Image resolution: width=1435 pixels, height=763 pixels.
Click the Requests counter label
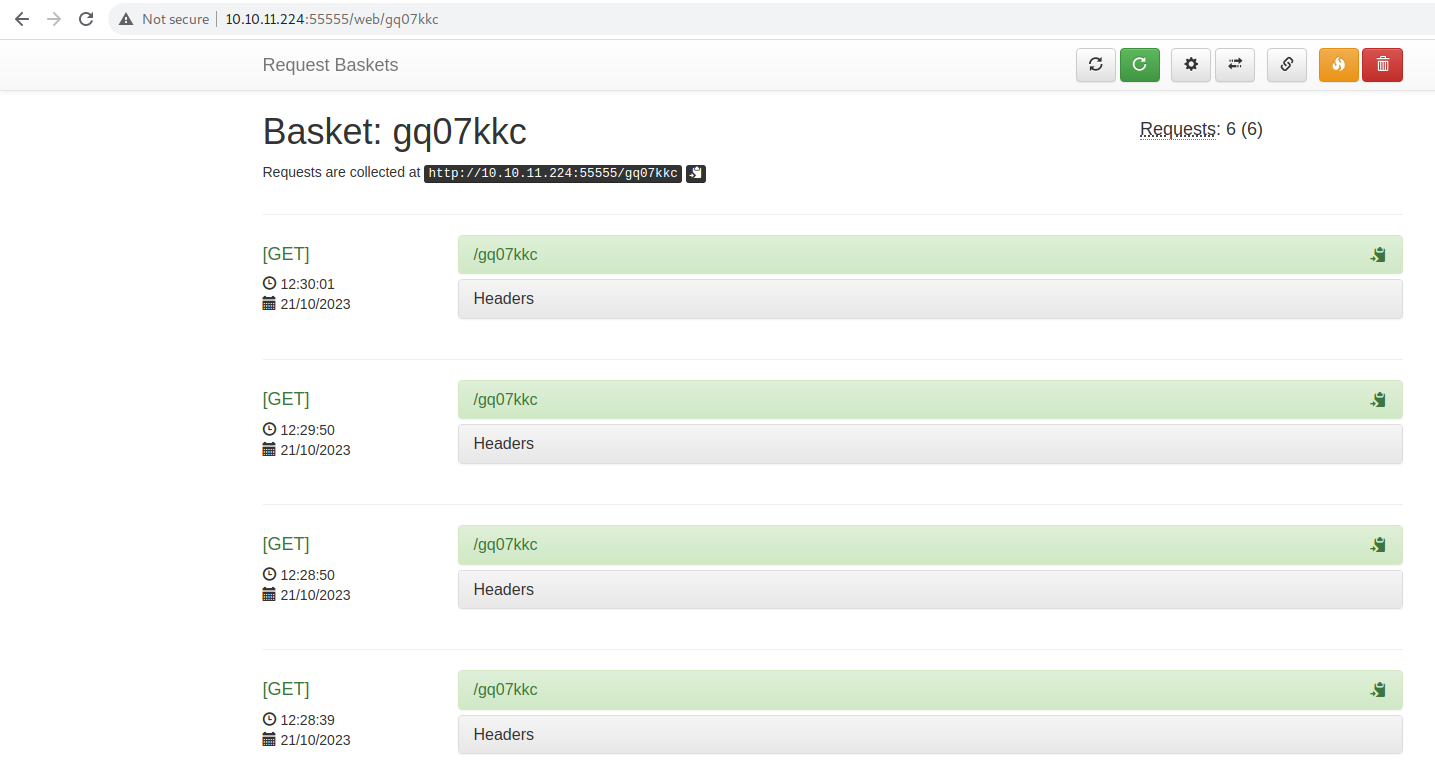(1176, 129)
